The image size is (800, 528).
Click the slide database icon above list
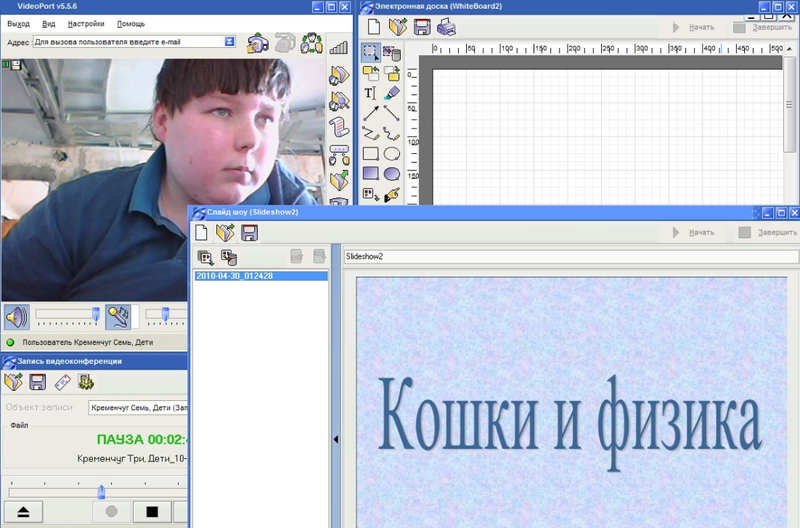tap(229, 257)
